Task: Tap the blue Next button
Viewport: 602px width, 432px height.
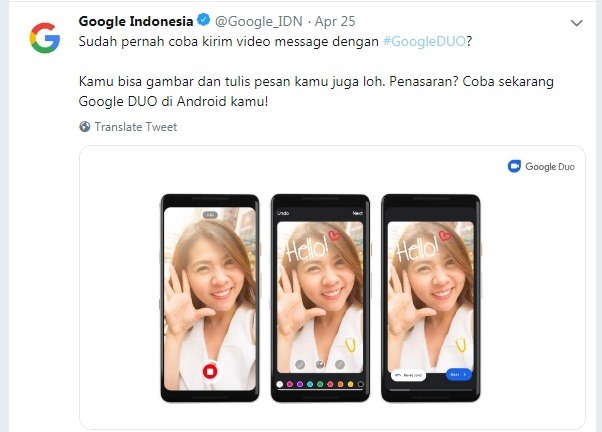Action: point(459,374)
